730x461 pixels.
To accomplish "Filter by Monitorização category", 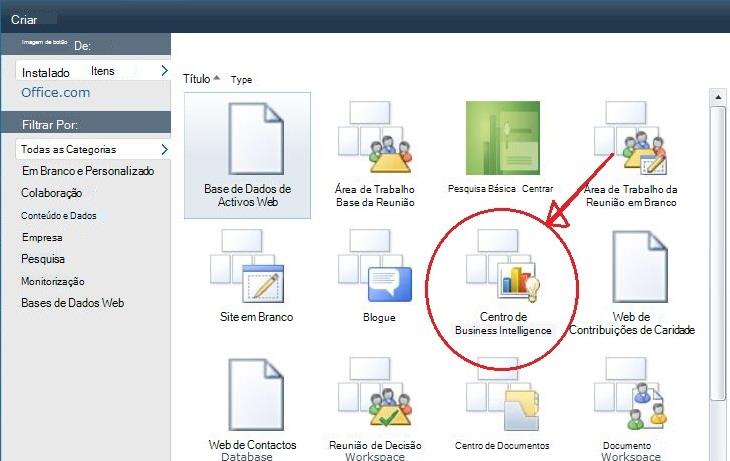I will tap(53, 281).
